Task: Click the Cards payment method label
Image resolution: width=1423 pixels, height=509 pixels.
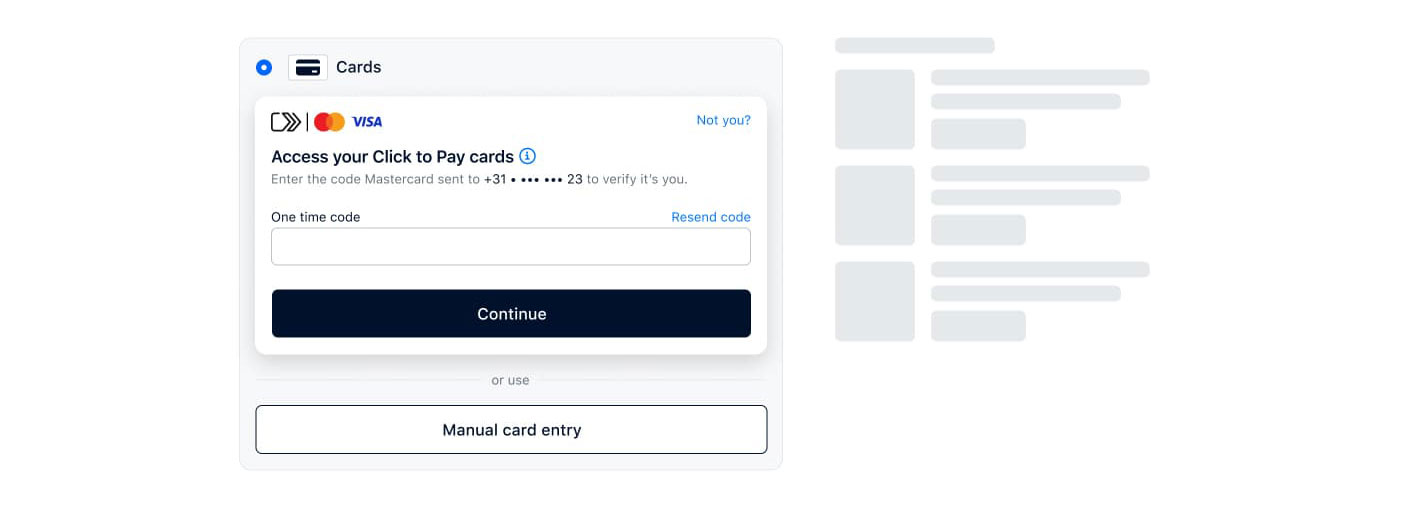Action: tap(358, 67)
